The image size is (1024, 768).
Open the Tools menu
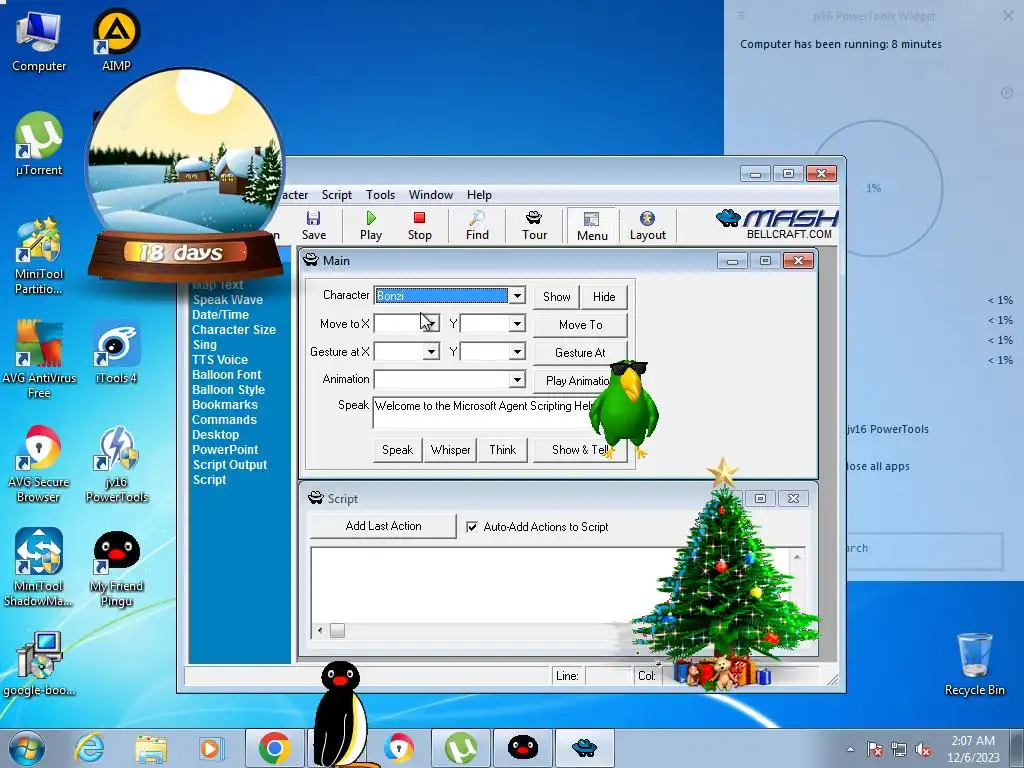380,195
